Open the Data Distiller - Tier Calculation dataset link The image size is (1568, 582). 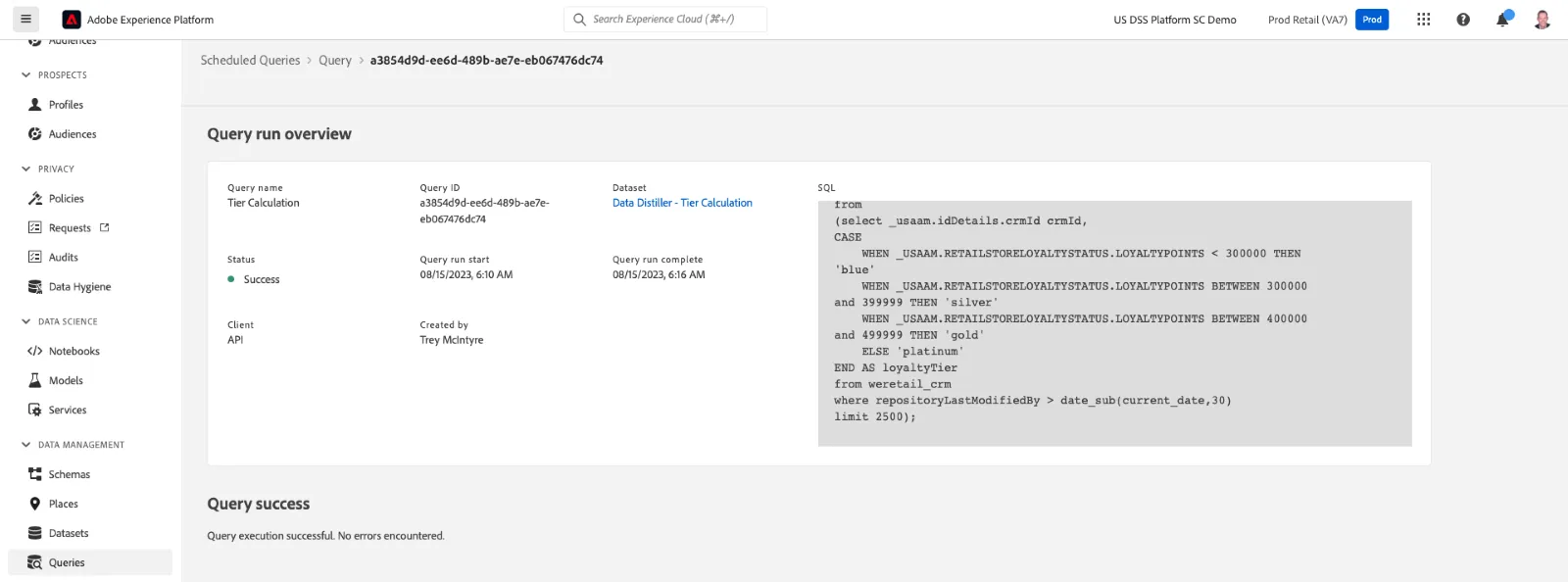[682, 204]
